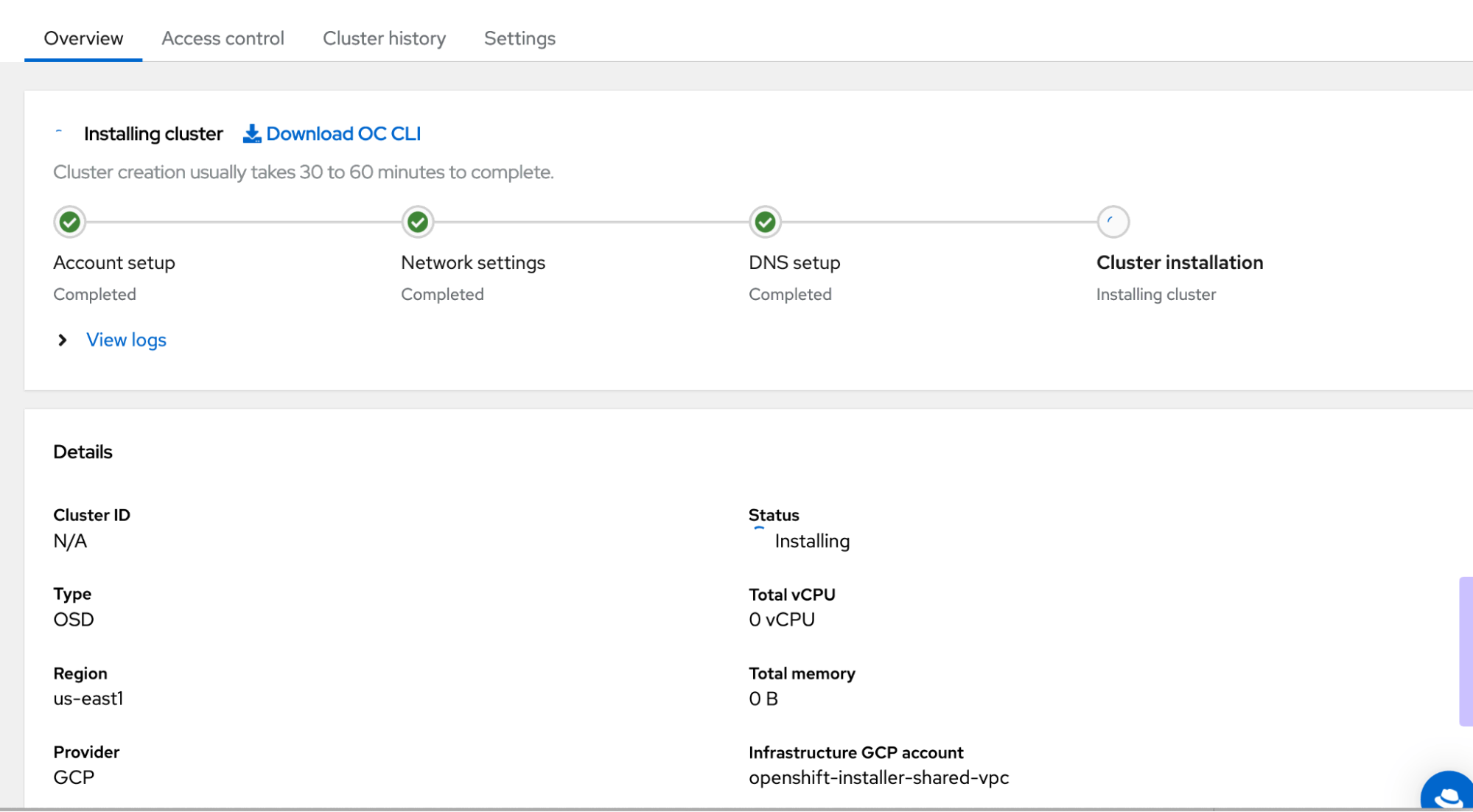Click the Cluster ID value N/A
This screenshot has height=812, width=1473.
[x=70, y=541]
